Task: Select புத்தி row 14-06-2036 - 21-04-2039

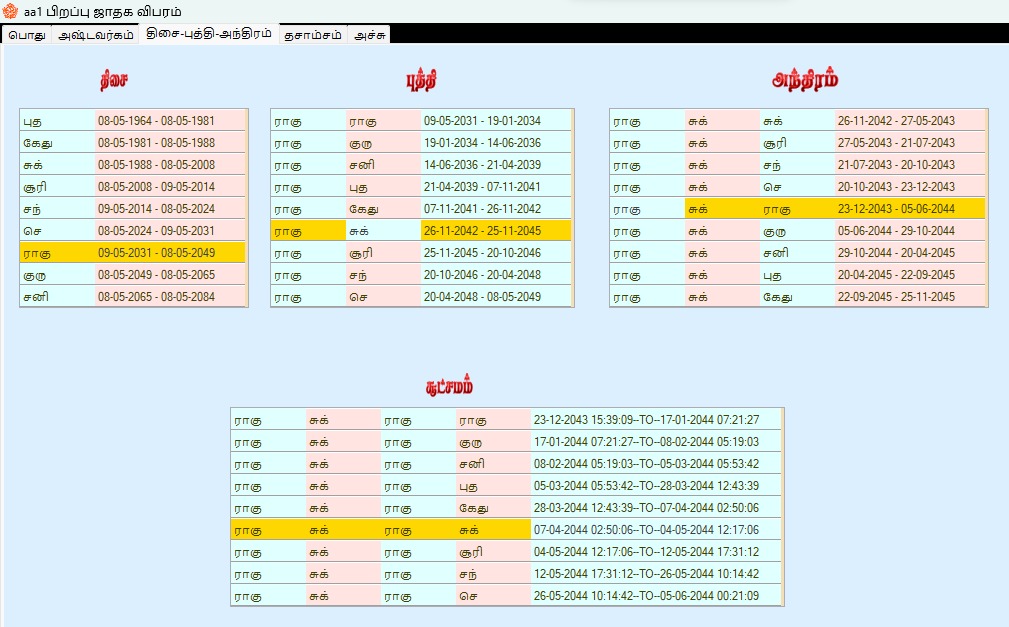Action: pyautogui.click(x=421, y=165)
